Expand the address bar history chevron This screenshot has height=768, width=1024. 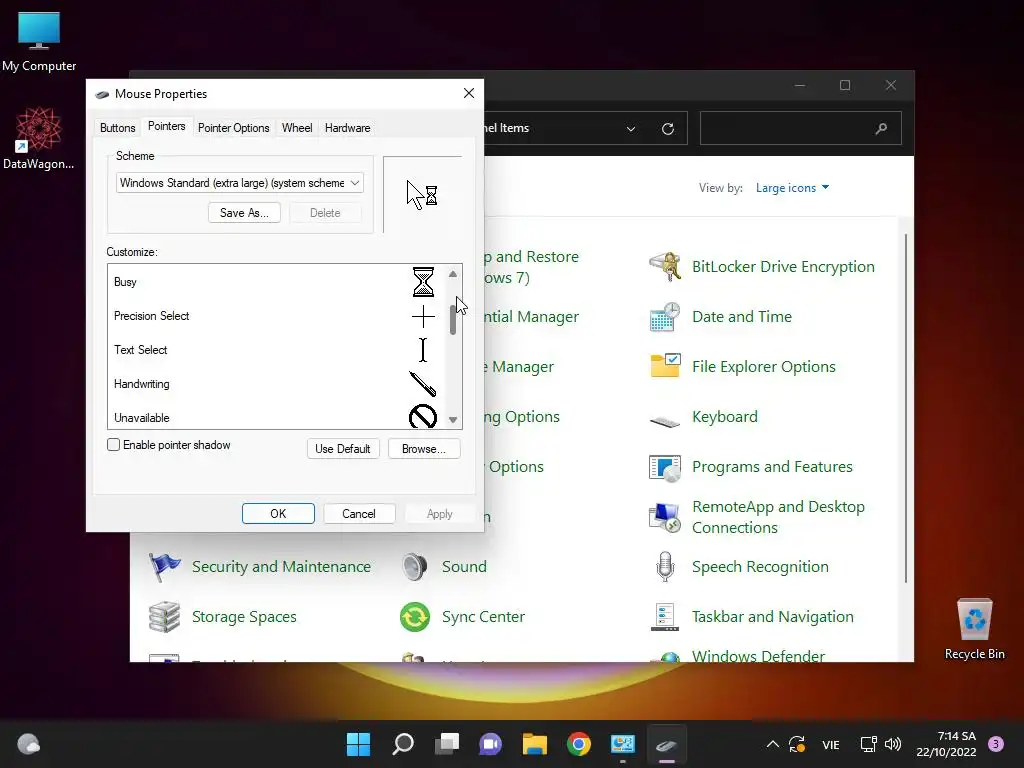631,129
